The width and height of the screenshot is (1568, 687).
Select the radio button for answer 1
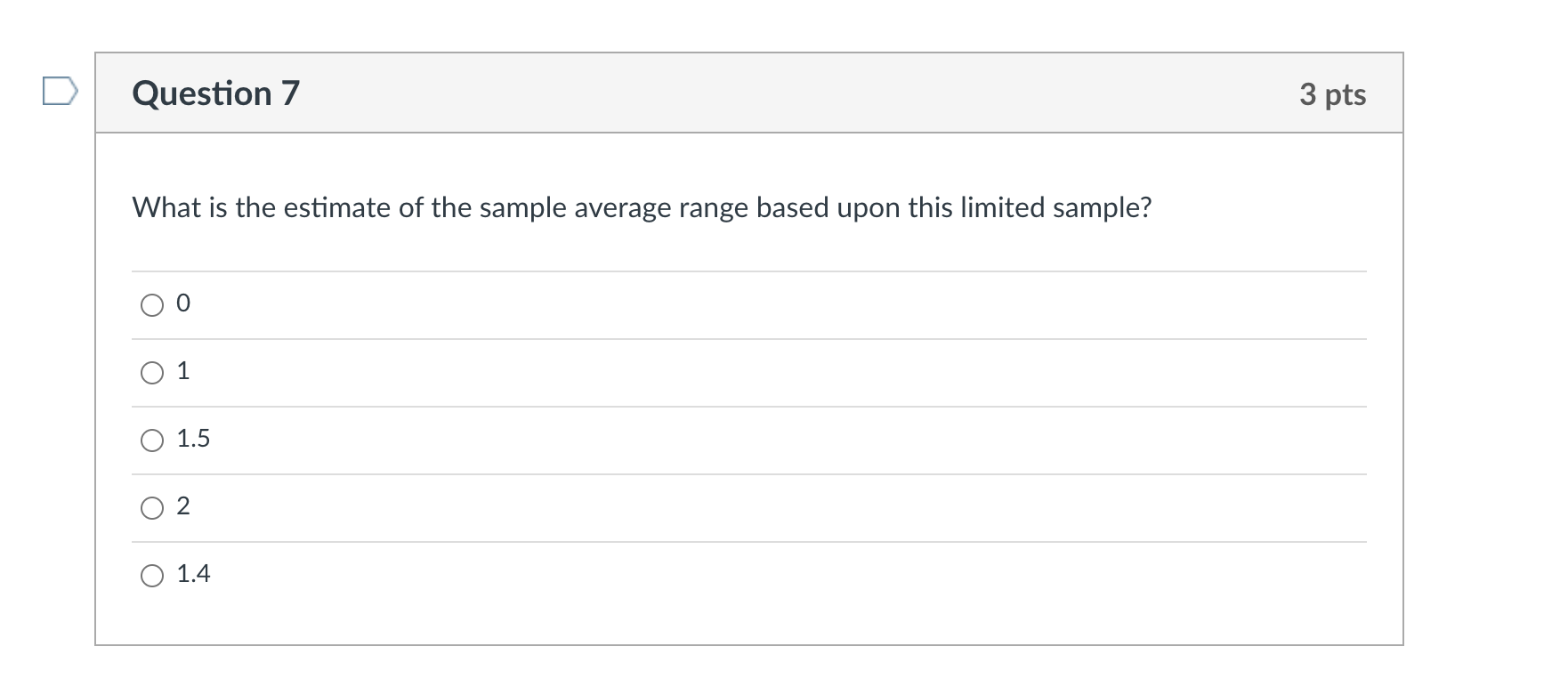[x=152, y=373]
